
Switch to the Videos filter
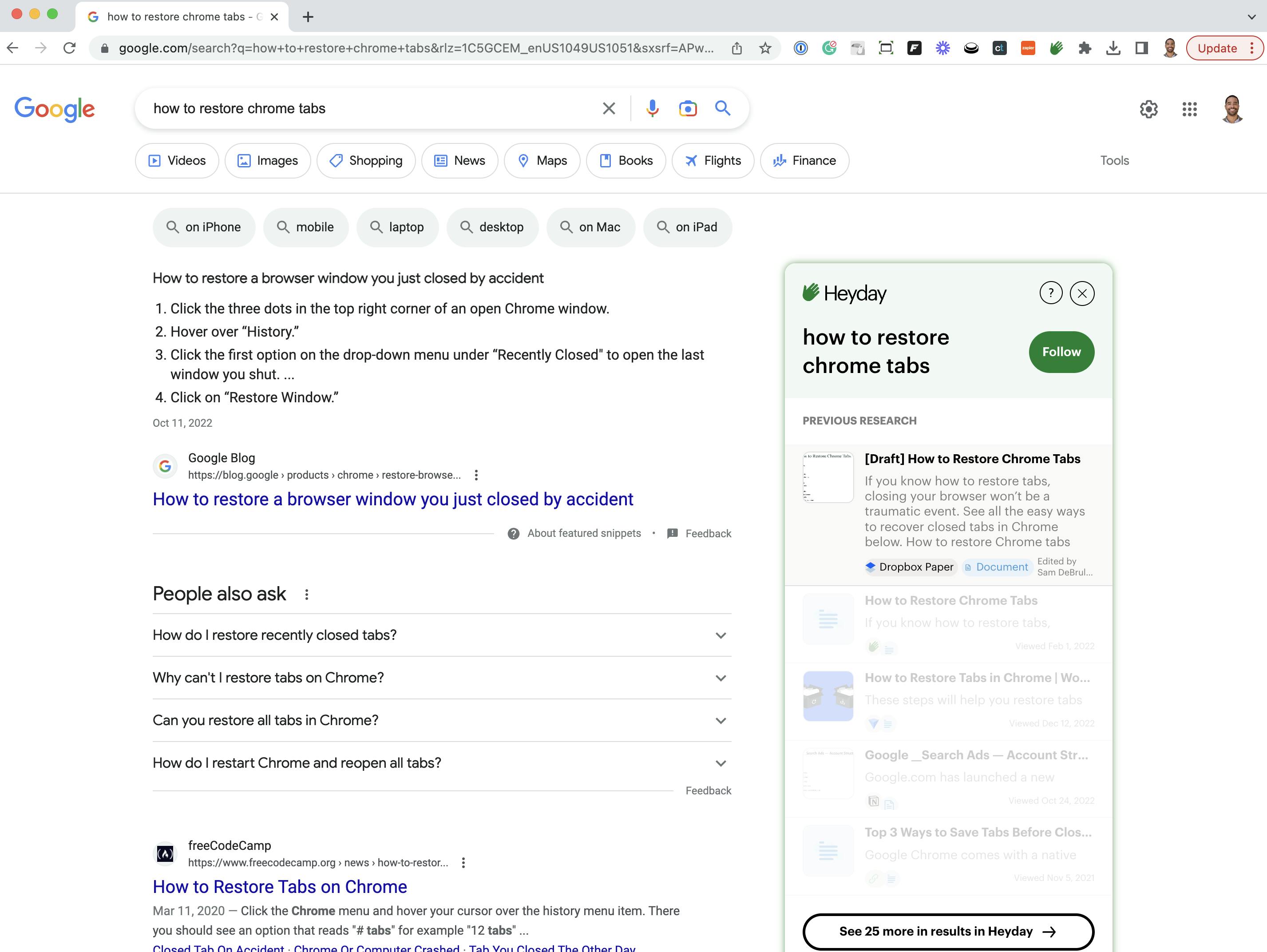[177, 160]
